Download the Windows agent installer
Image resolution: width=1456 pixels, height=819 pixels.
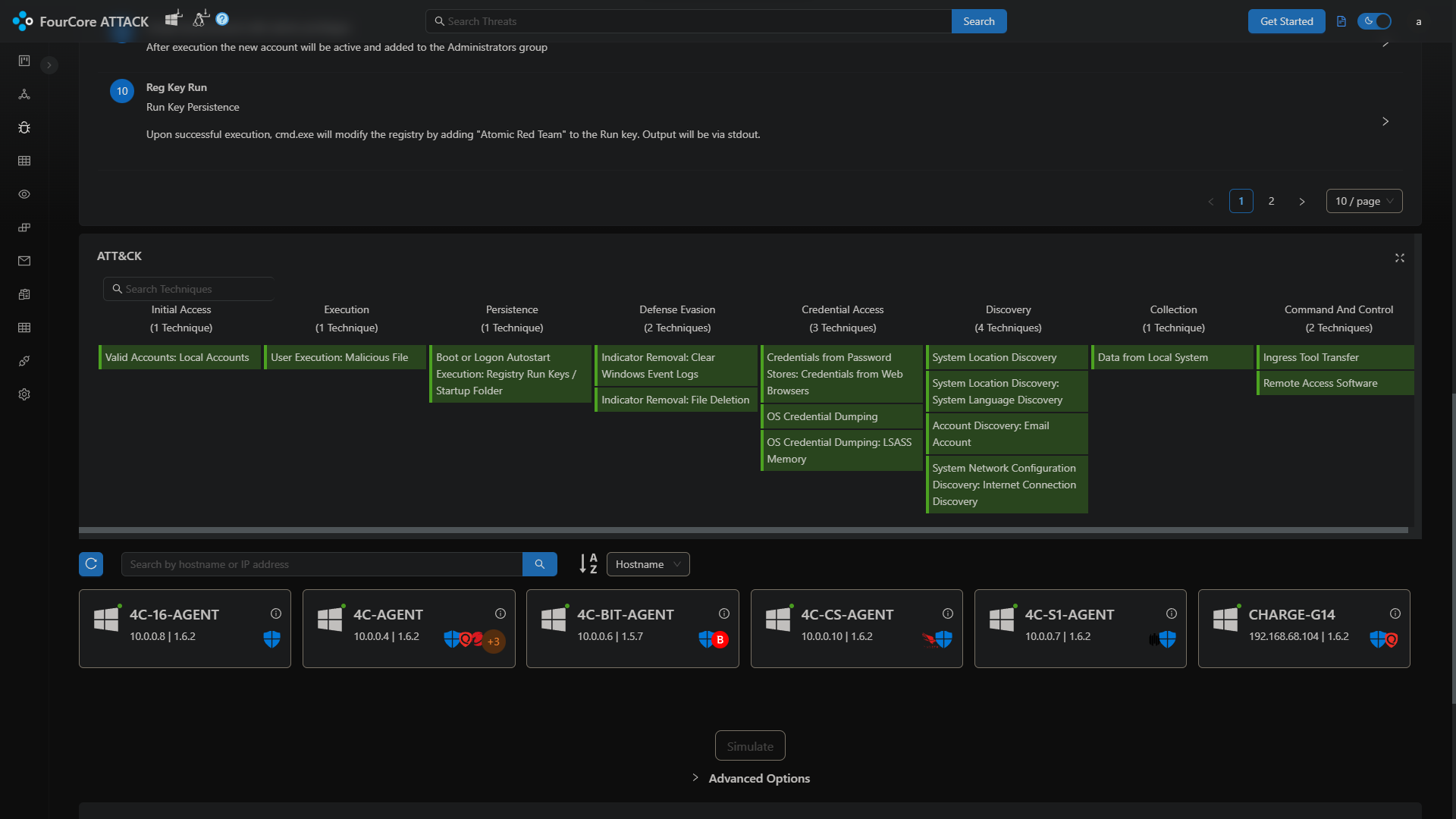pos(174,18)
